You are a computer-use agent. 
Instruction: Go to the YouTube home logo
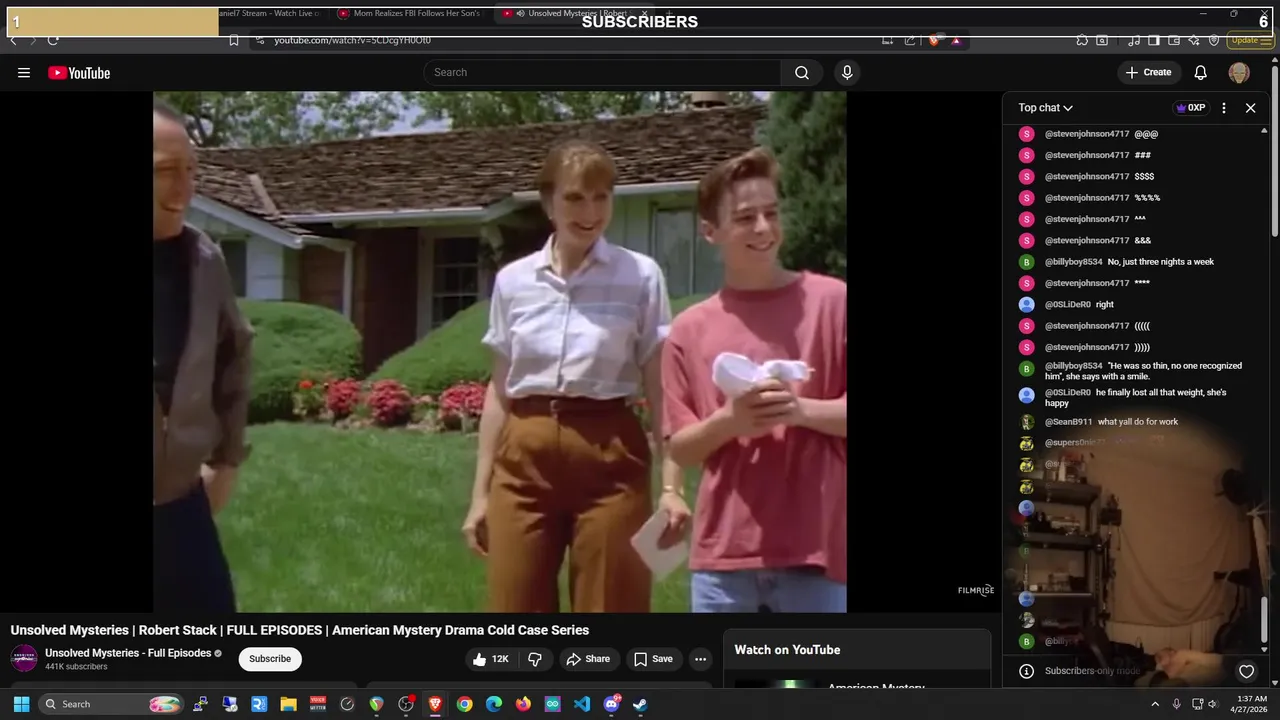click(79, 73)
